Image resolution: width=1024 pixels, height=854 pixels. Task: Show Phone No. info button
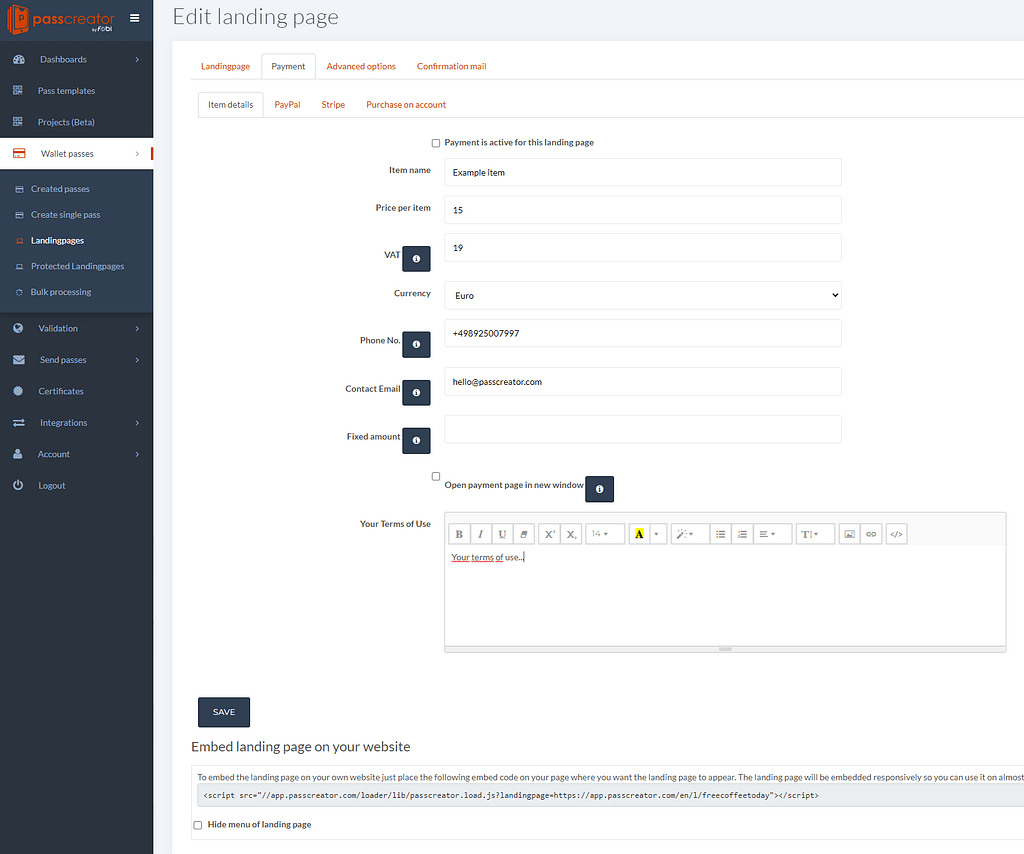pos(416,344)
